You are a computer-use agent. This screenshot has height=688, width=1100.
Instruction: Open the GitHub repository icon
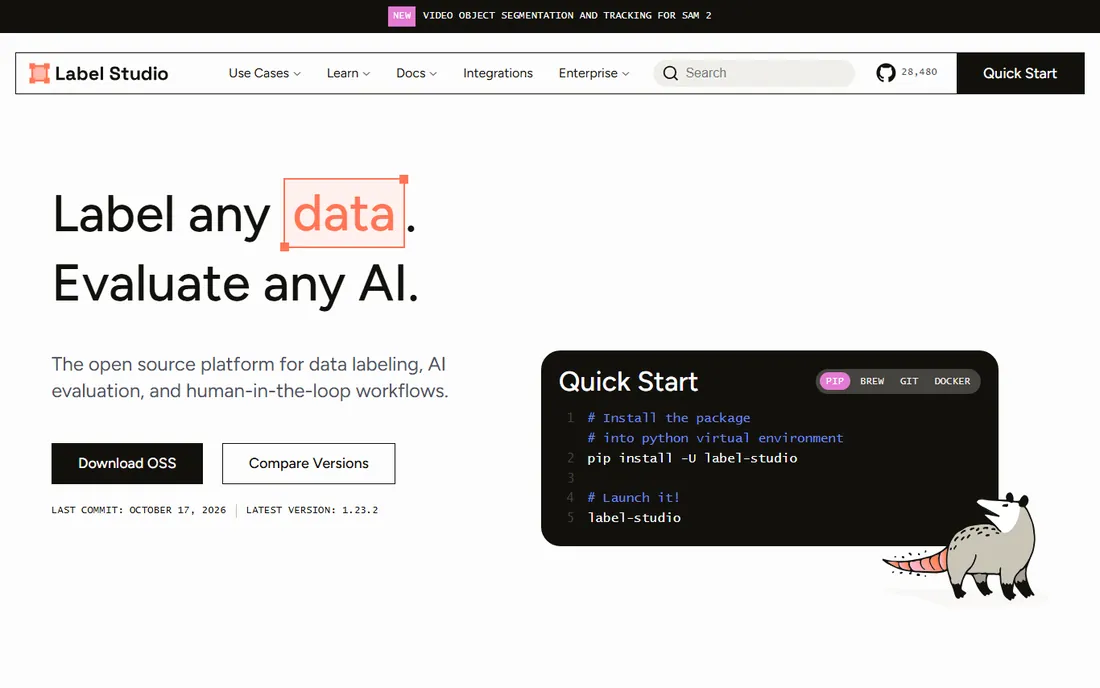click(x=885, y=72)
